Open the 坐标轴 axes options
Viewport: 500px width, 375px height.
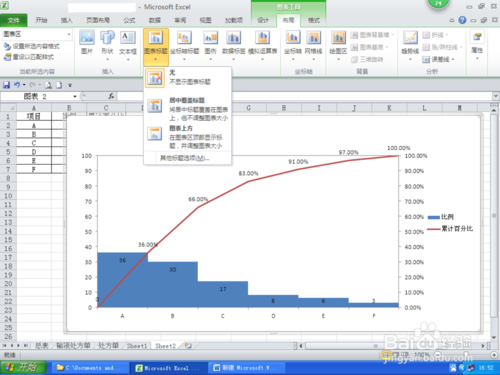(293, 45)
